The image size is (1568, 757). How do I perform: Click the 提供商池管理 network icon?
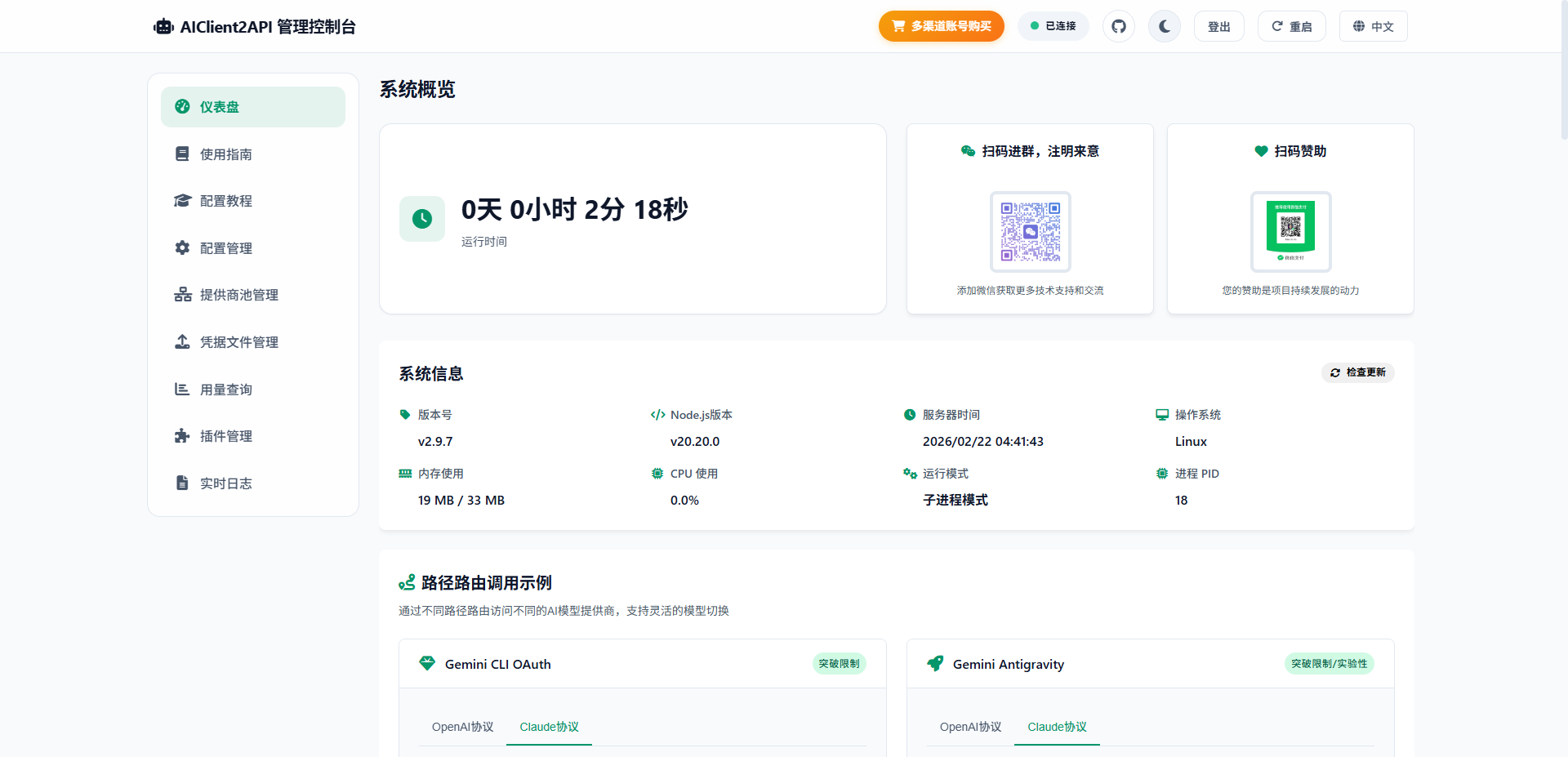(x=182, y=295)
